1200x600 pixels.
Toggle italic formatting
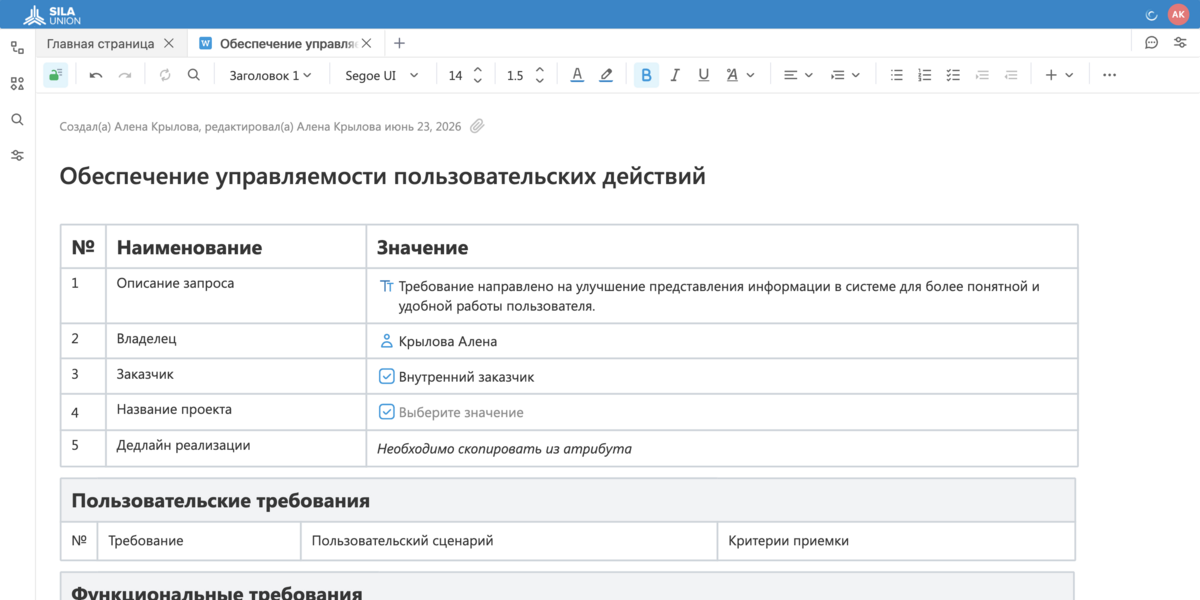point(675,75)
